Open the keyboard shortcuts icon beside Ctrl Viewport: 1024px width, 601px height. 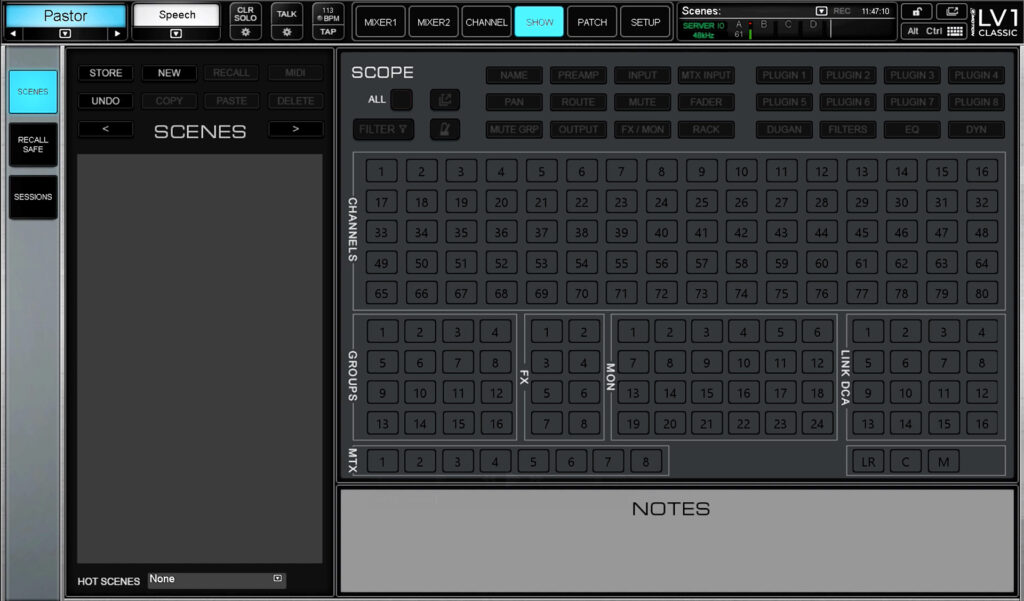[x=954, y=30]
